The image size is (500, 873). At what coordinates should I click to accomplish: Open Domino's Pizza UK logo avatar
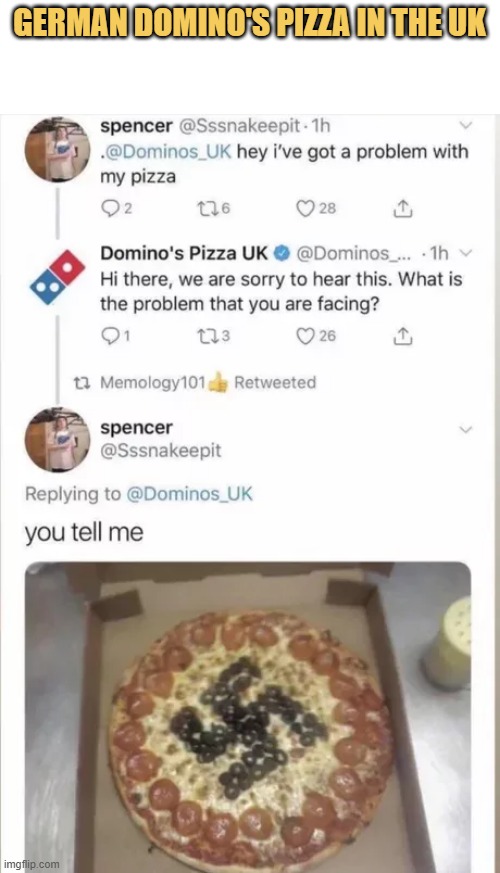click(x=57, y=277)
